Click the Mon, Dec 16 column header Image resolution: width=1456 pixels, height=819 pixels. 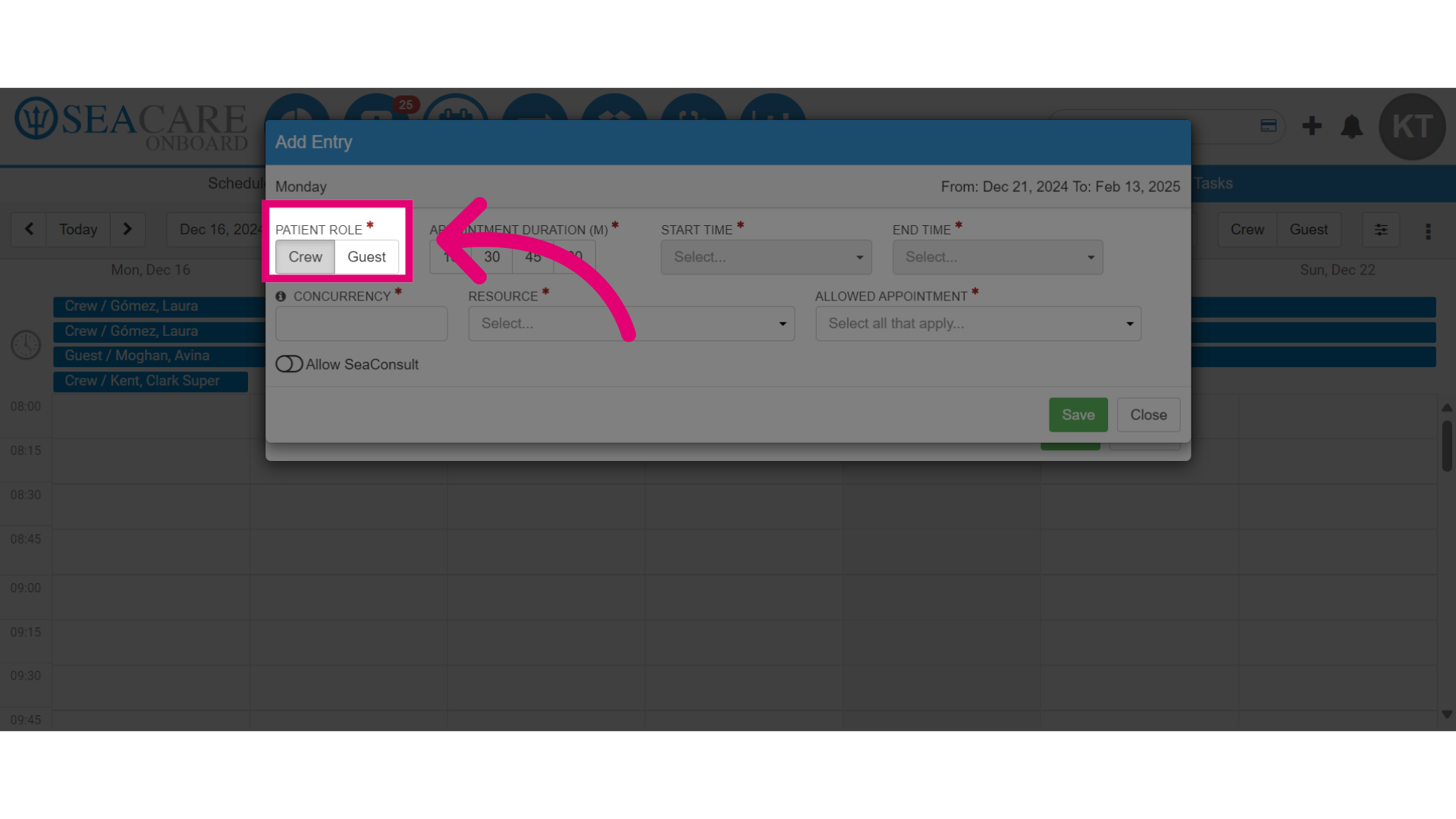click(151, 270)
